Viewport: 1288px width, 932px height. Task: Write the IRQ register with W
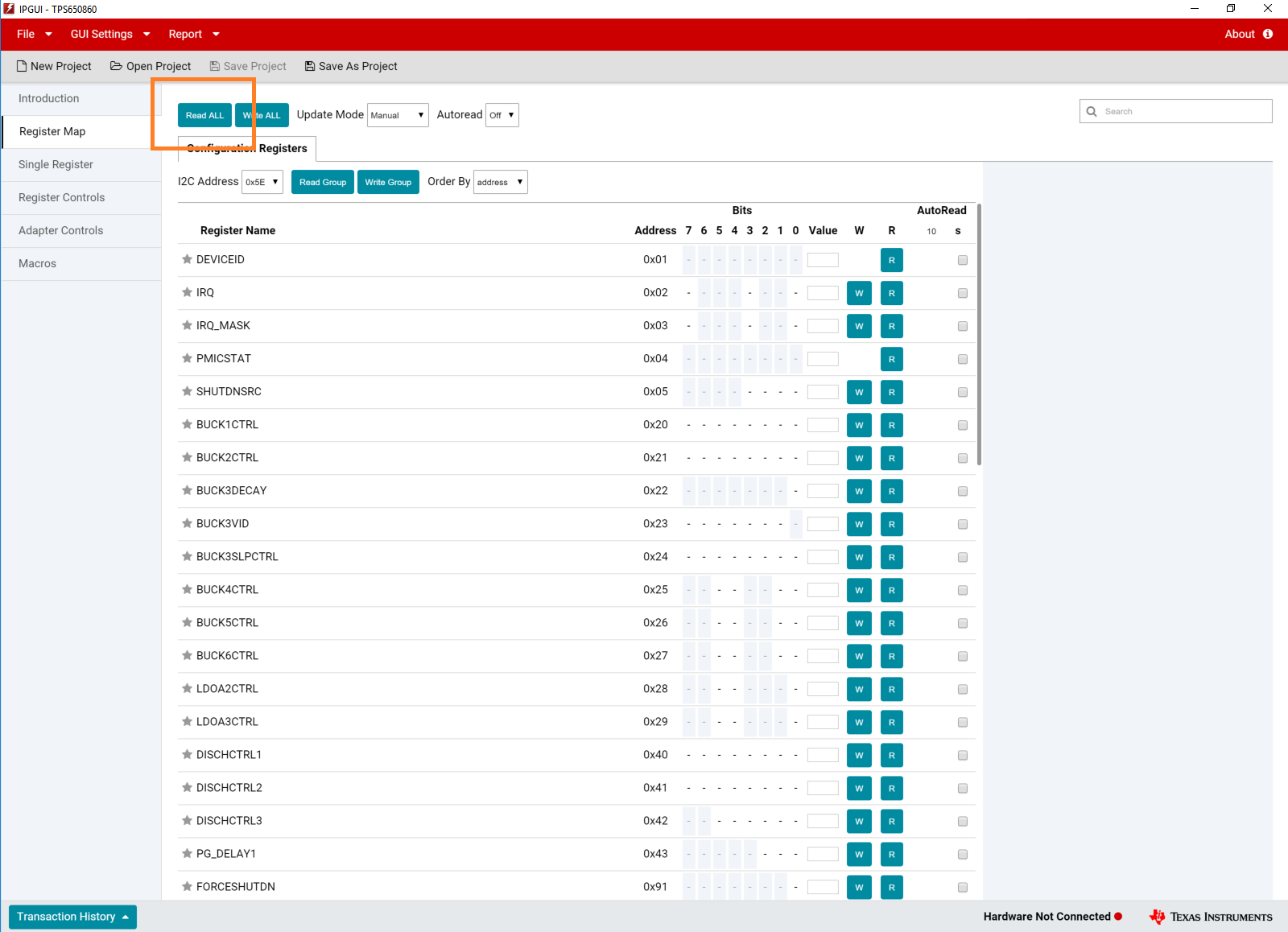(859, 293)
